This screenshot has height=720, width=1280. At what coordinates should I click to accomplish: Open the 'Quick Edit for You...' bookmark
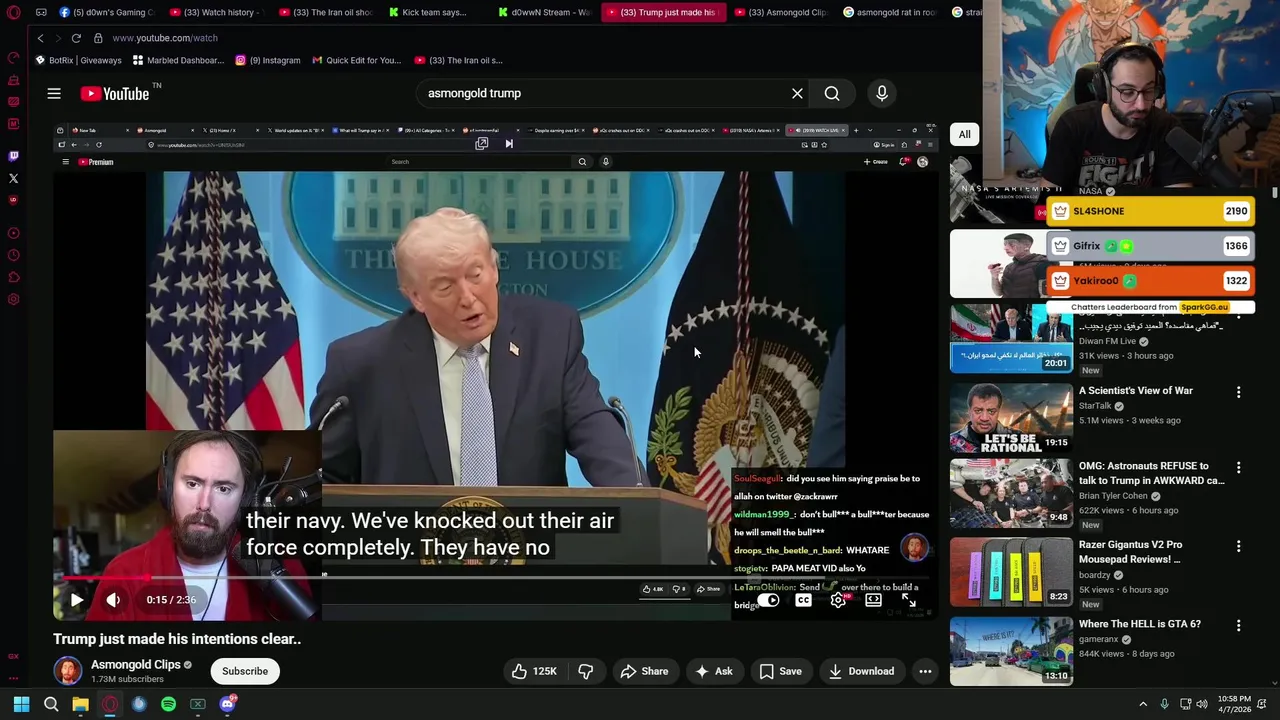coord(357,60)
